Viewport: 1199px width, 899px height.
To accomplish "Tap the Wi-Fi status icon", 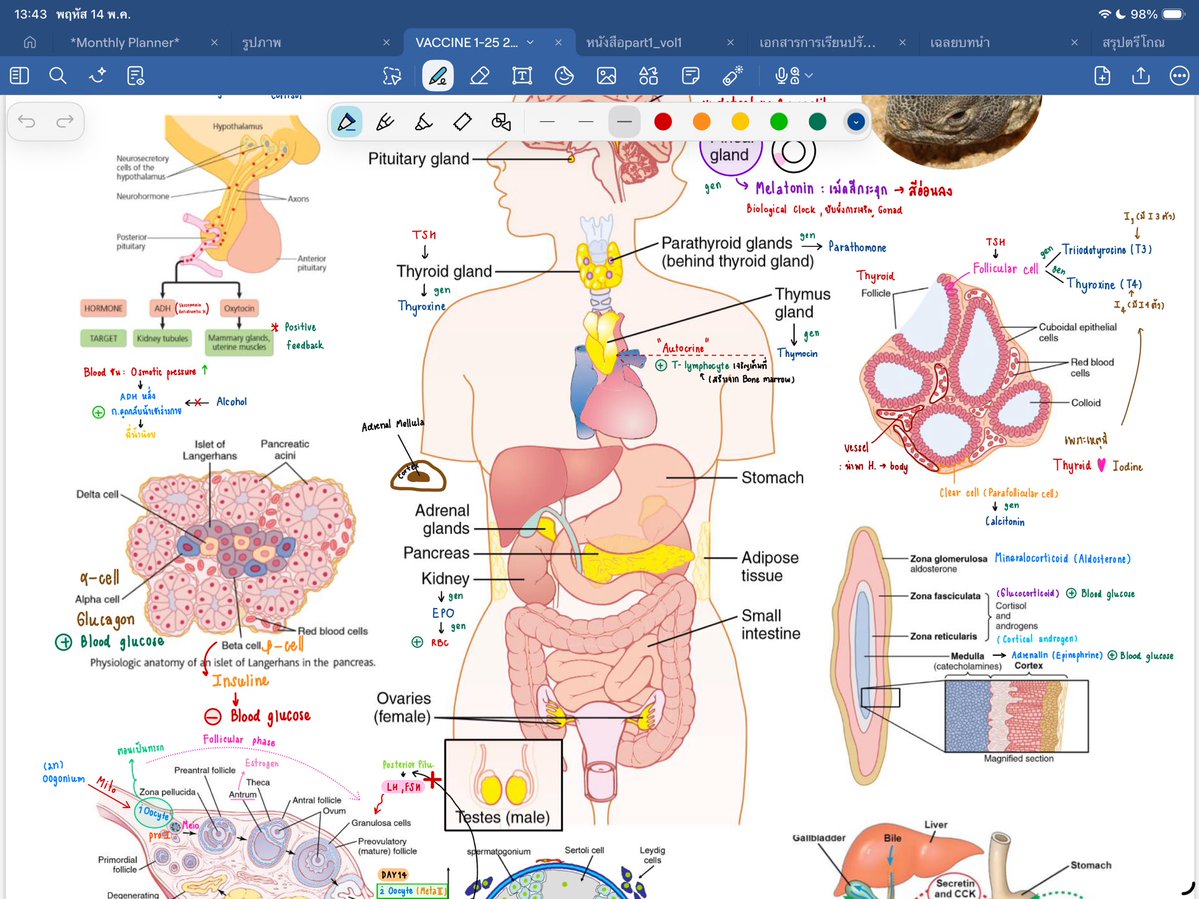I will 1104,14.
